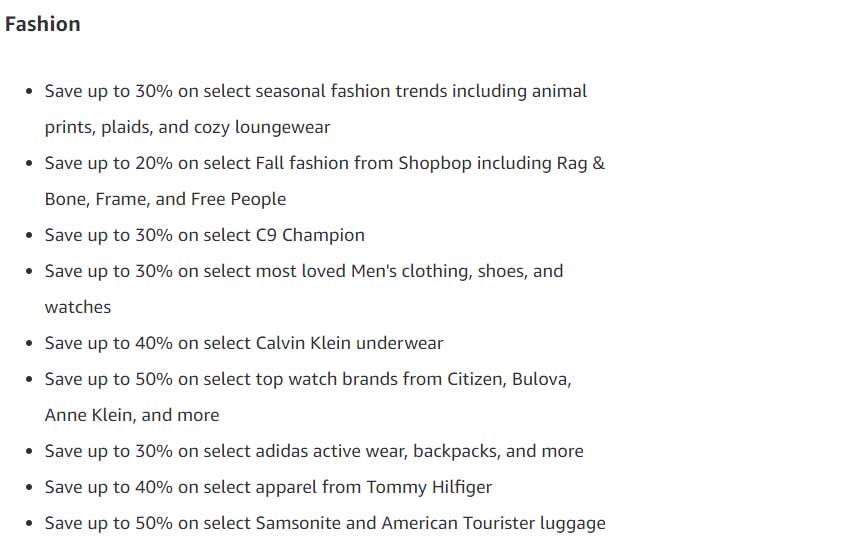This screenshot has height=550, width=851.
Task: Click text 'Anne Klein, and more'
Action: [132, 415]
